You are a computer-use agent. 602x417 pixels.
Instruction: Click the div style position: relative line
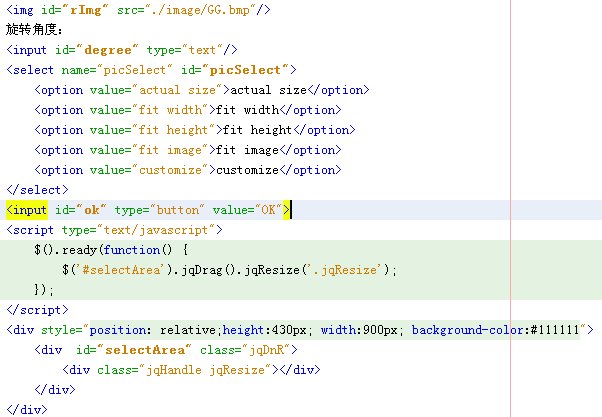(300, 330)
